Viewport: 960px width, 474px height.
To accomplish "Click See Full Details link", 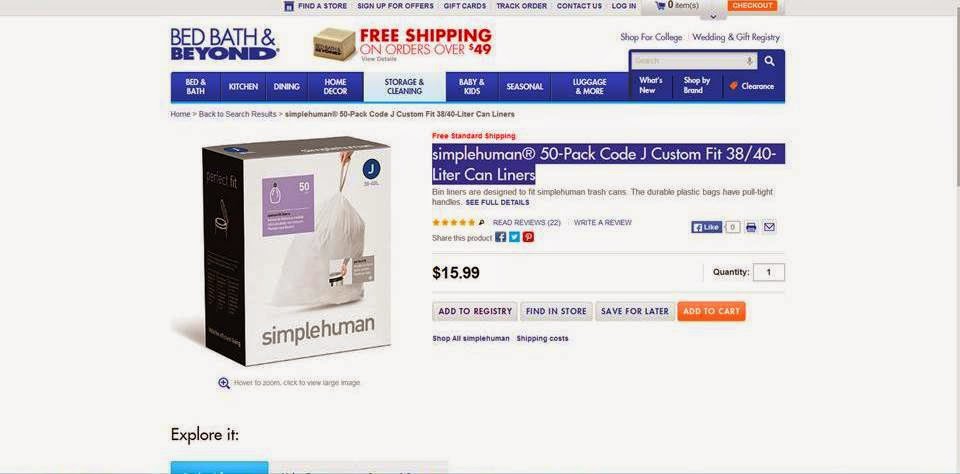I will click(497, 202).
